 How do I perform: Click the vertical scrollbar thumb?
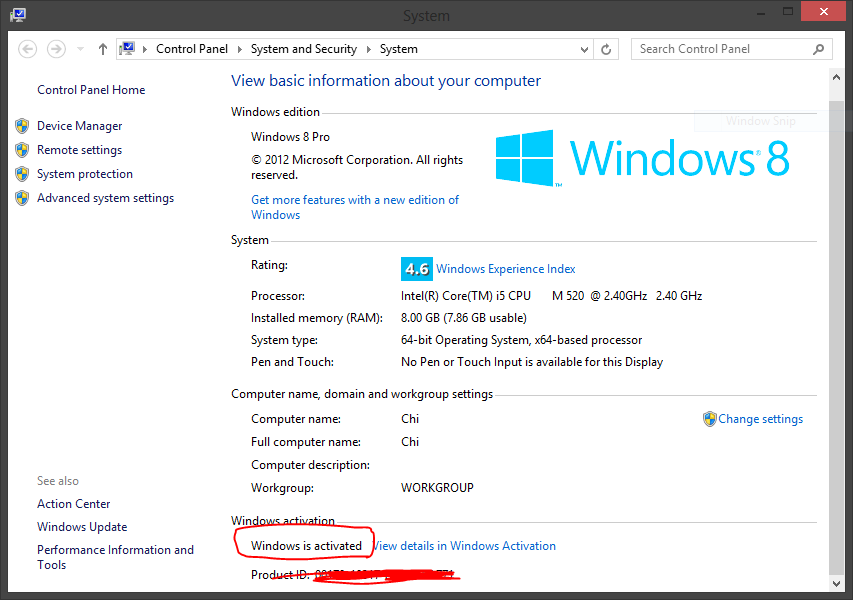(x=836, y=337)
